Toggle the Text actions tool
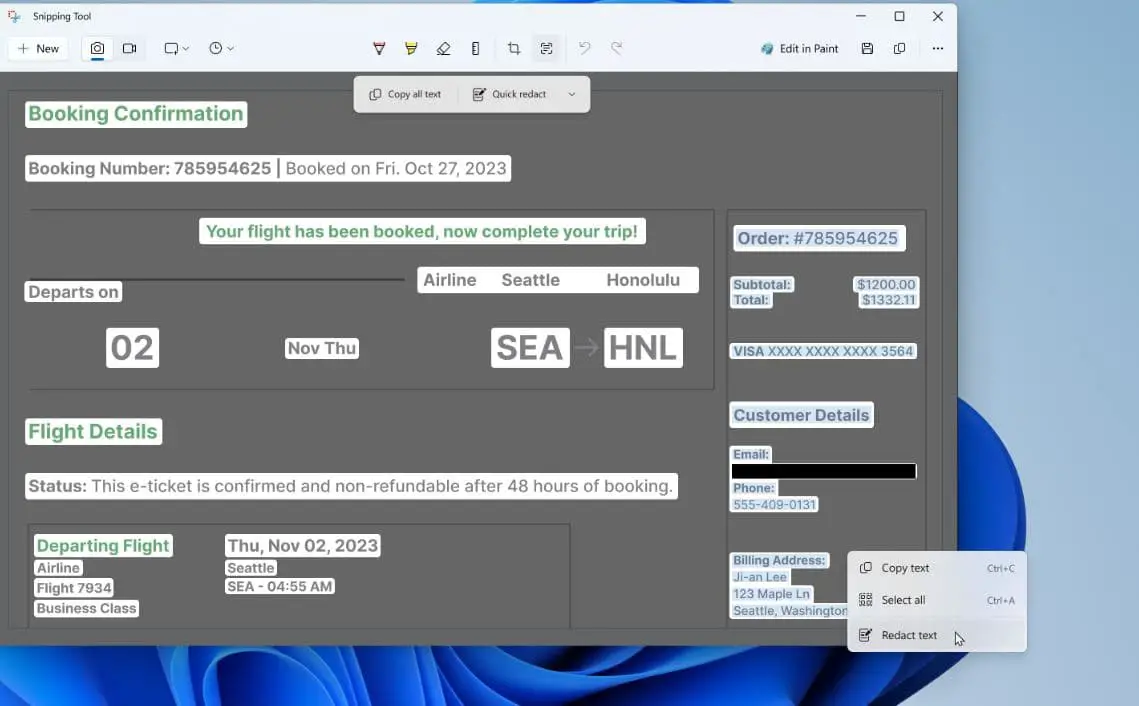This screenshot has width=1139, height=706. click(x=546, y=49)
